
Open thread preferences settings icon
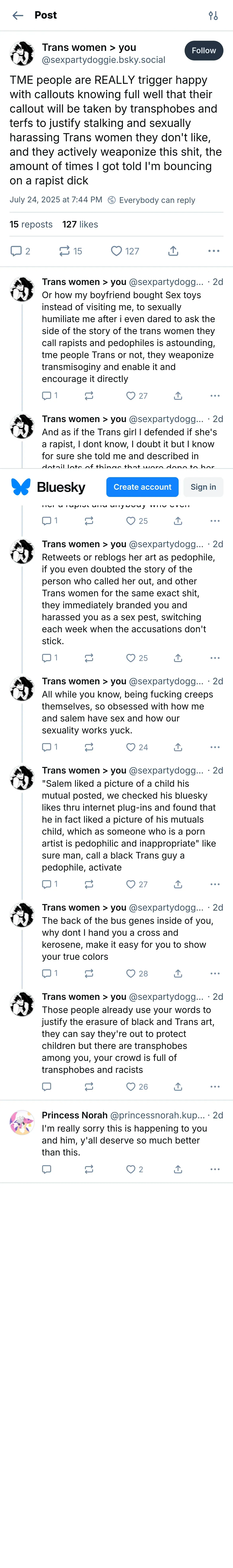213,16
